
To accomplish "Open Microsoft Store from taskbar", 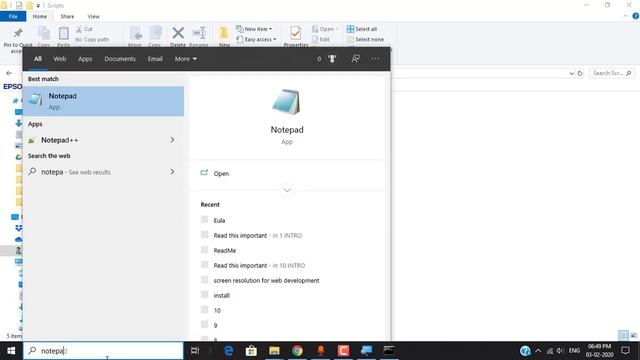I will pyautogui.click(x=251, y=351).
